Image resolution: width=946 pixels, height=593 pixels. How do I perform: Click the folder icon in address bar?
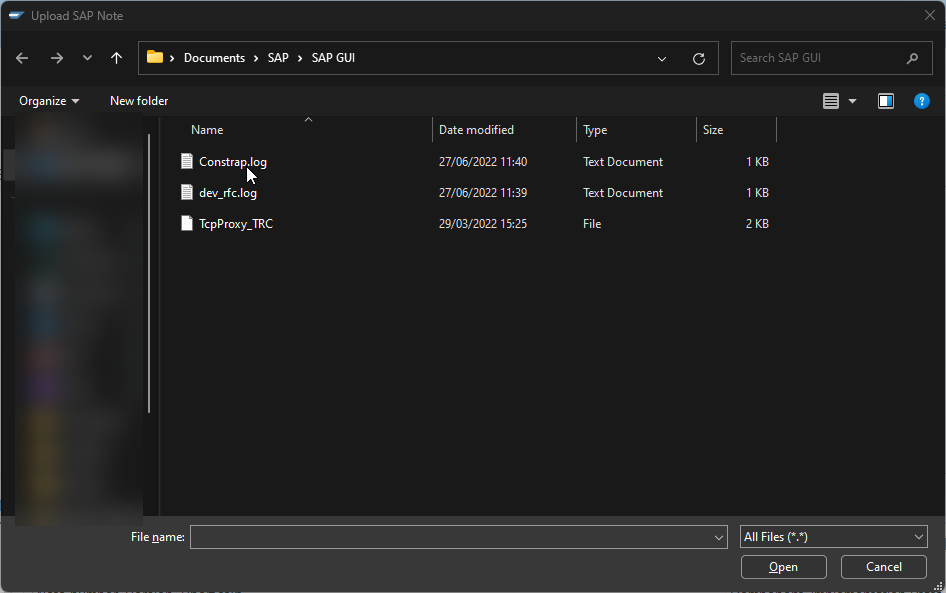pyautogui.click(x=155, y=57)
